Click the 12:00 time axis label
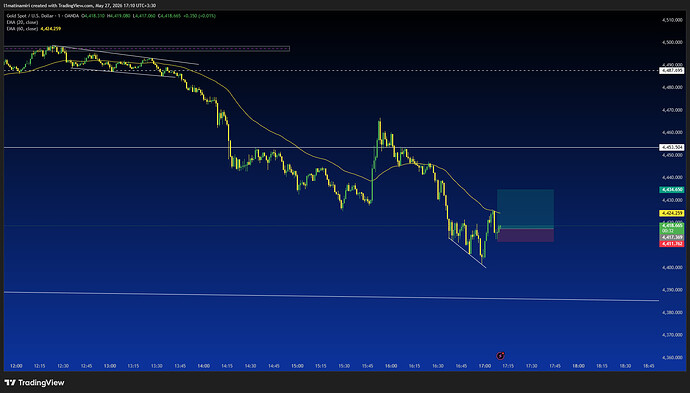Image resolution: width=690 pixels, height=393 pixels. click(16, 366)
